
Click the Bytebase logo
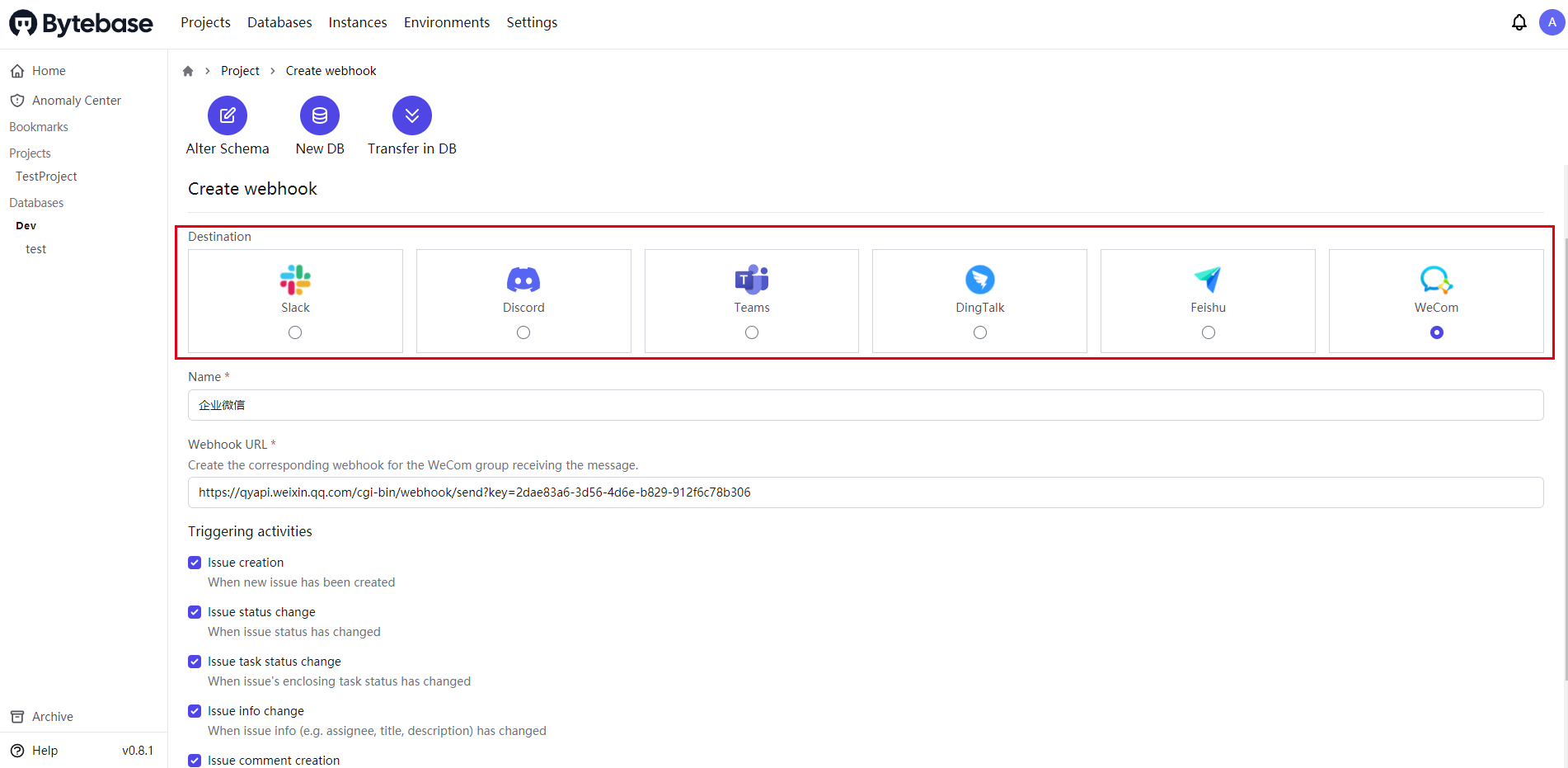[81, 23]
